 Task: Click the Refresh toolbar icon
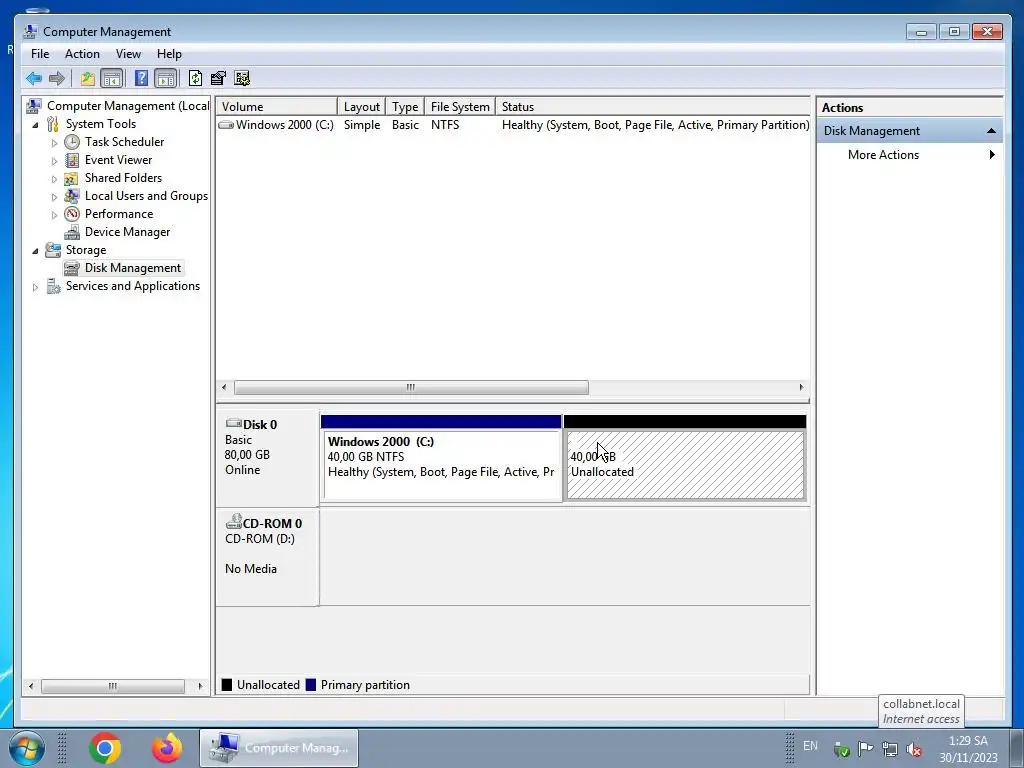(x=195, y=79)
